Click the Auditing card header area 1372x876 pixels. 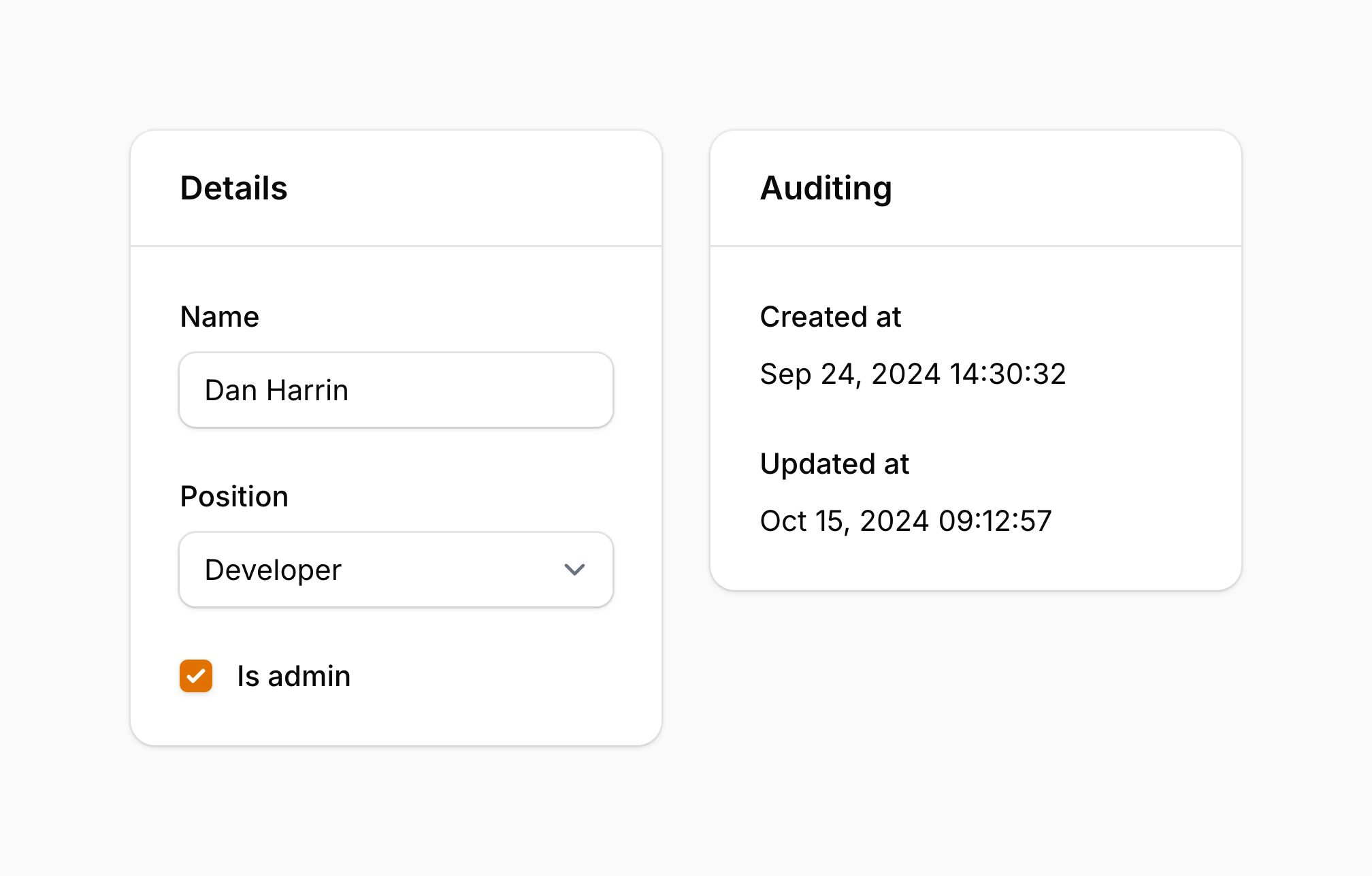1062,188
